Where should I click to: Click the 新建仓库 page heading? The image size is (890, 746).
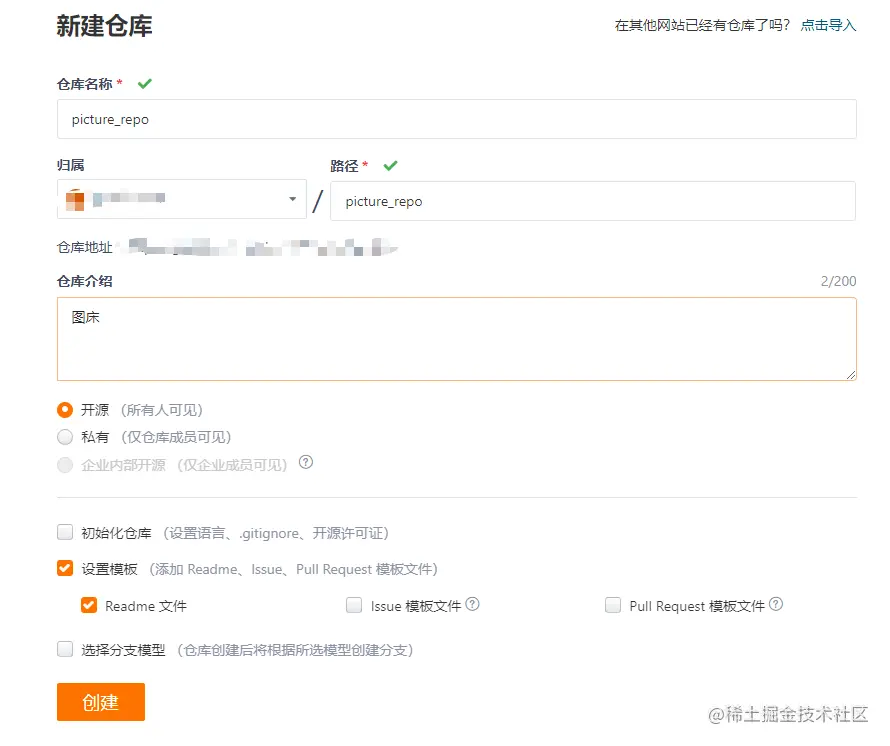coord(104,26)
